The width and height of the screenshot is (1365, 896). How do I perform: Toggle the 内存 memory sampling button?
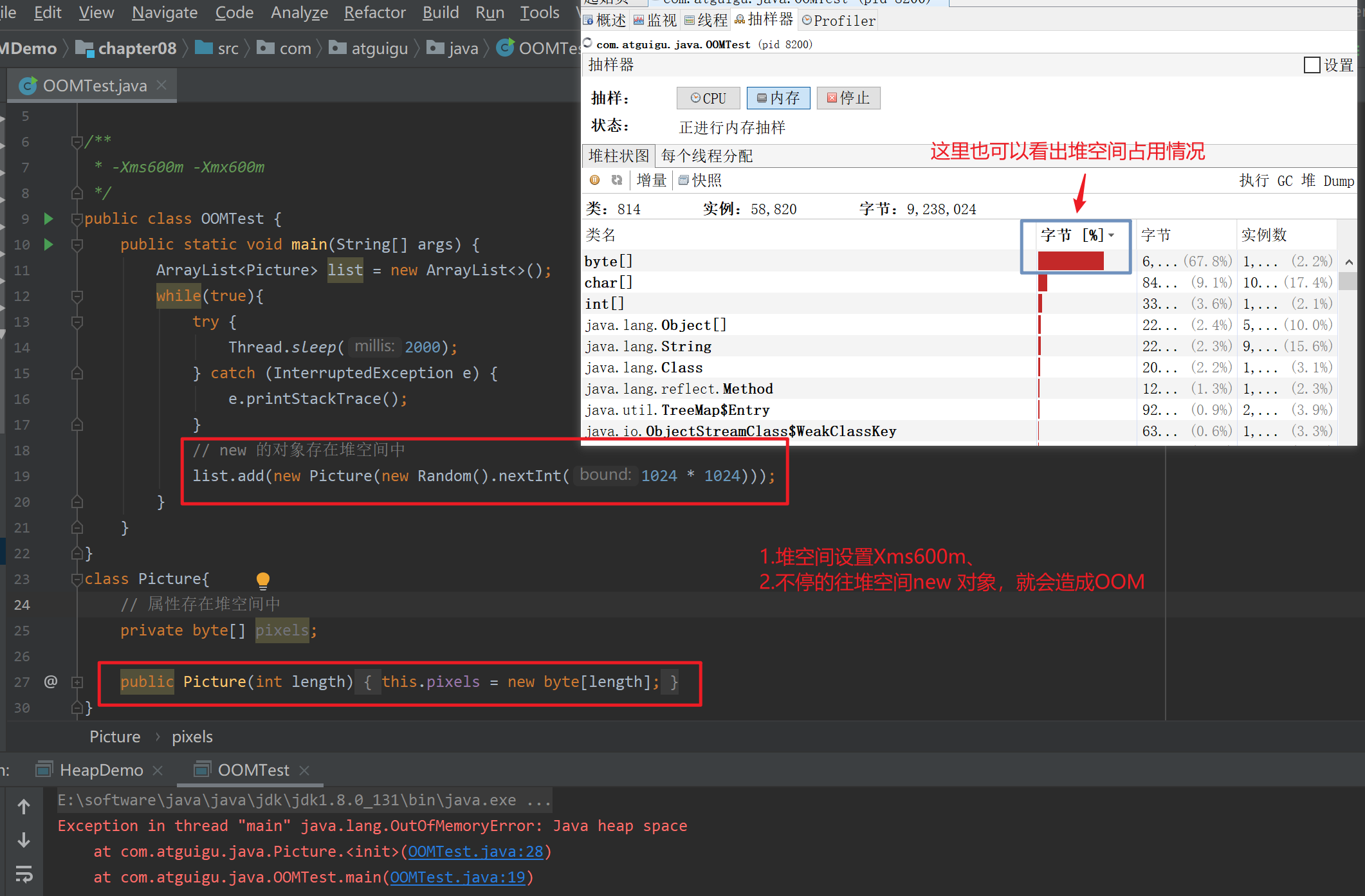778,98
